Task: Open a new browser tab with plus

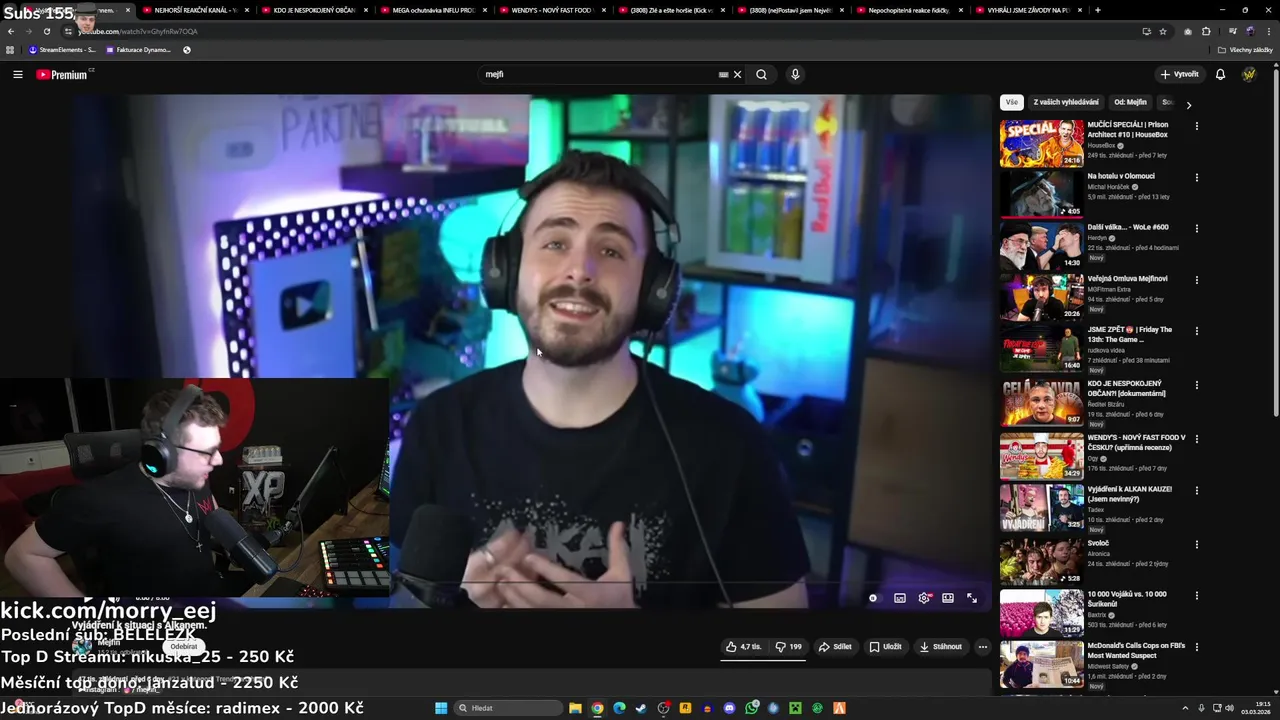Action: point(1097,10)
